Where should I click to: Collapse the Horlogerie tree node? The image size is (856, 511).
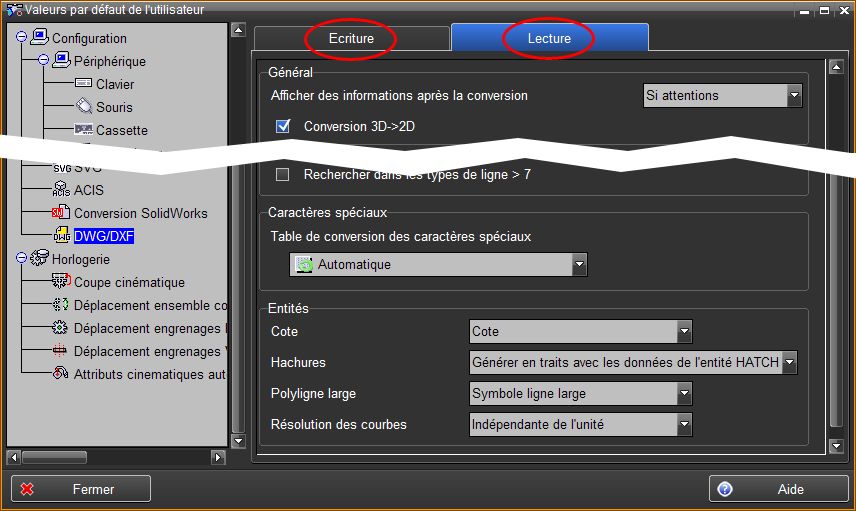point(22,259)
